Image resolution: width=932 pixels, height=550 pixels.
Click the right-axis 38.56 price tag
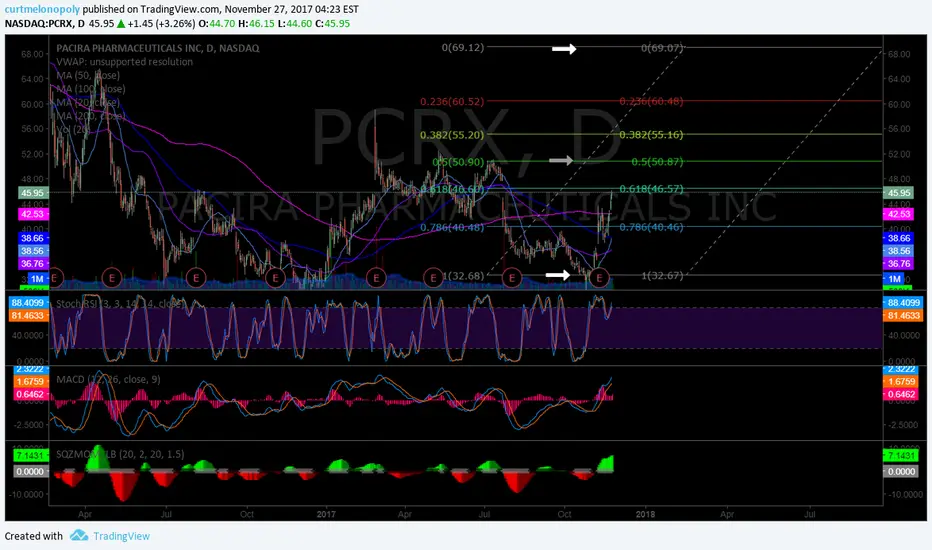pyautogui.click(x=898, y=251)
